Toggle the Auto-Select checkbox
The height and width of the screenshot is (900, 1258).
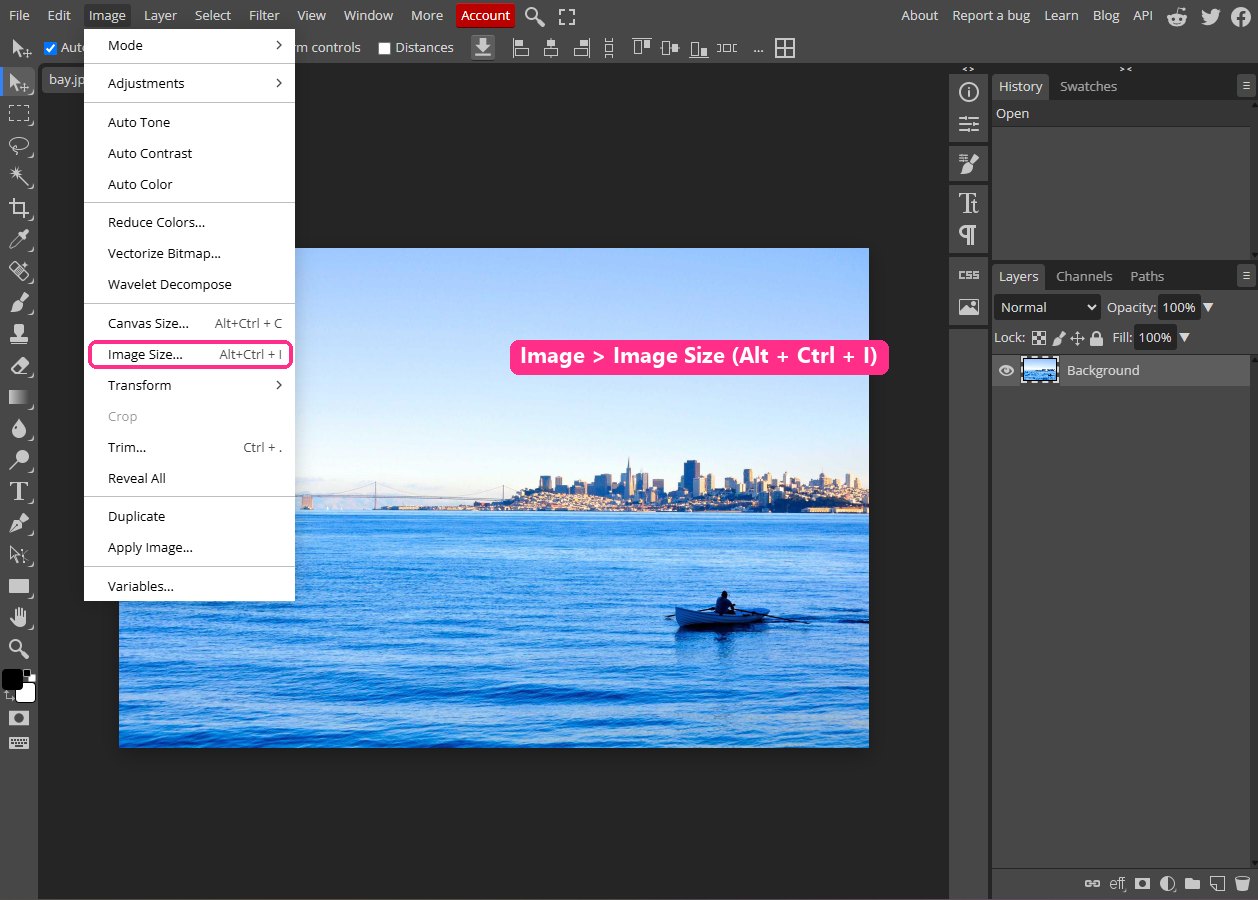point(50,48)
